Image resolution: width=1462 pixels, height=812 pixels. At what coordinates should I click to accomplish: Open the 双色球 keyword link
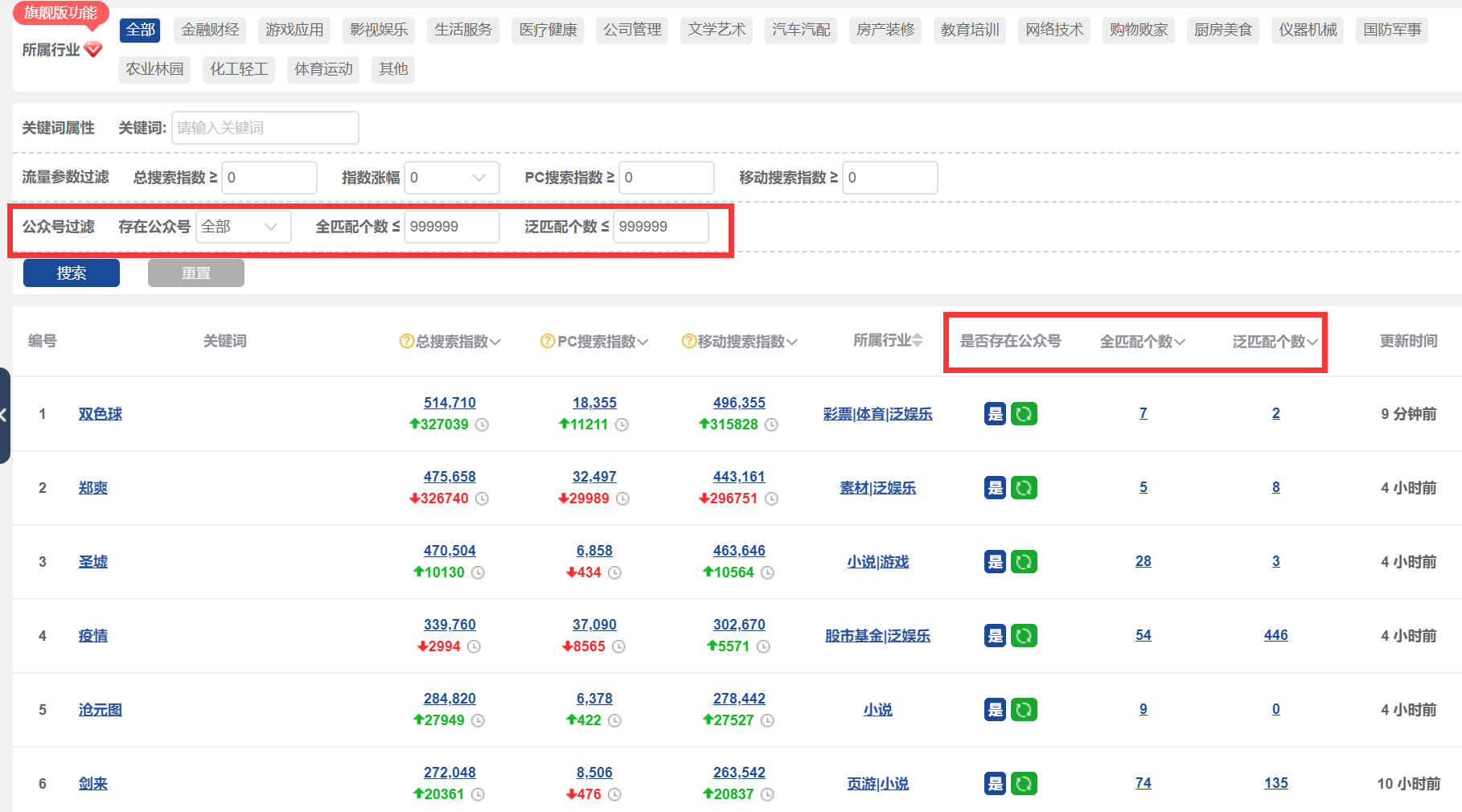tap(100, 413)
